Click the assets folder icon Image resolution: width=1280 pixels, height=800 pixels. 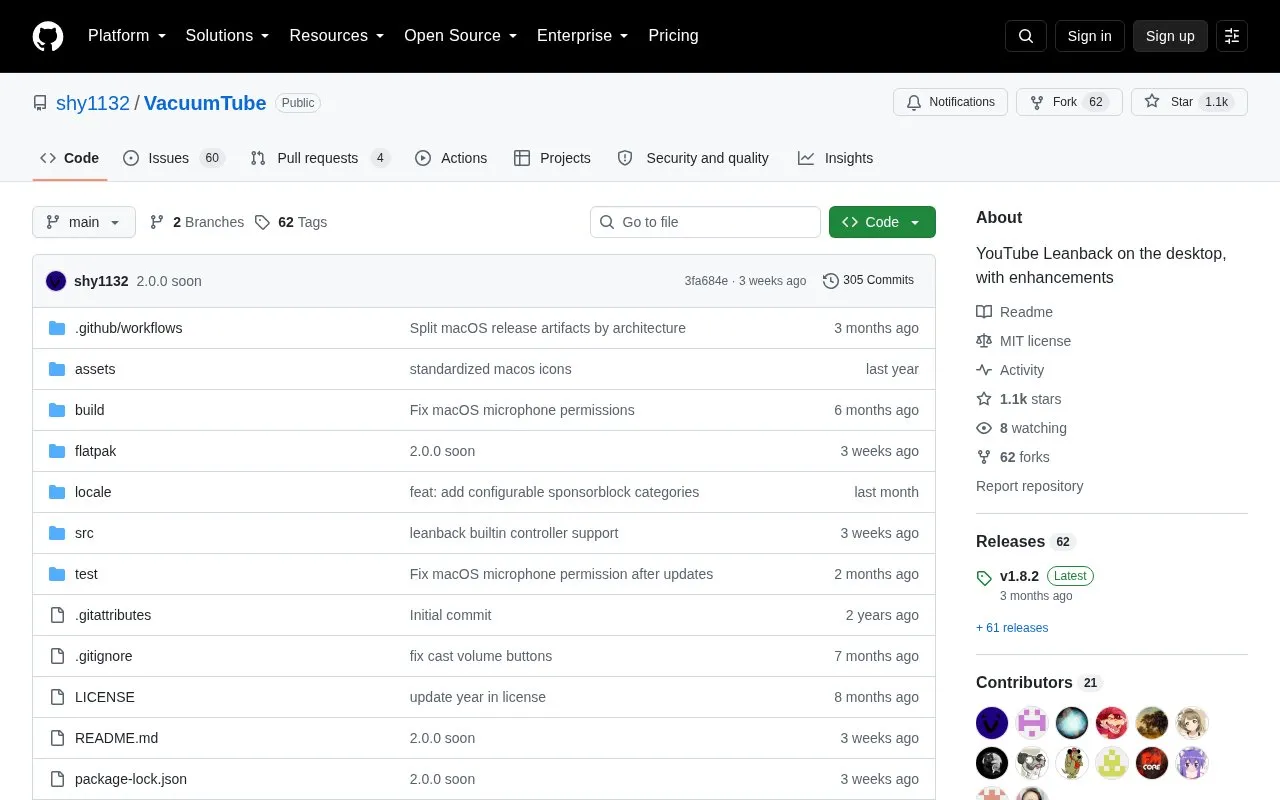[57, 369]
